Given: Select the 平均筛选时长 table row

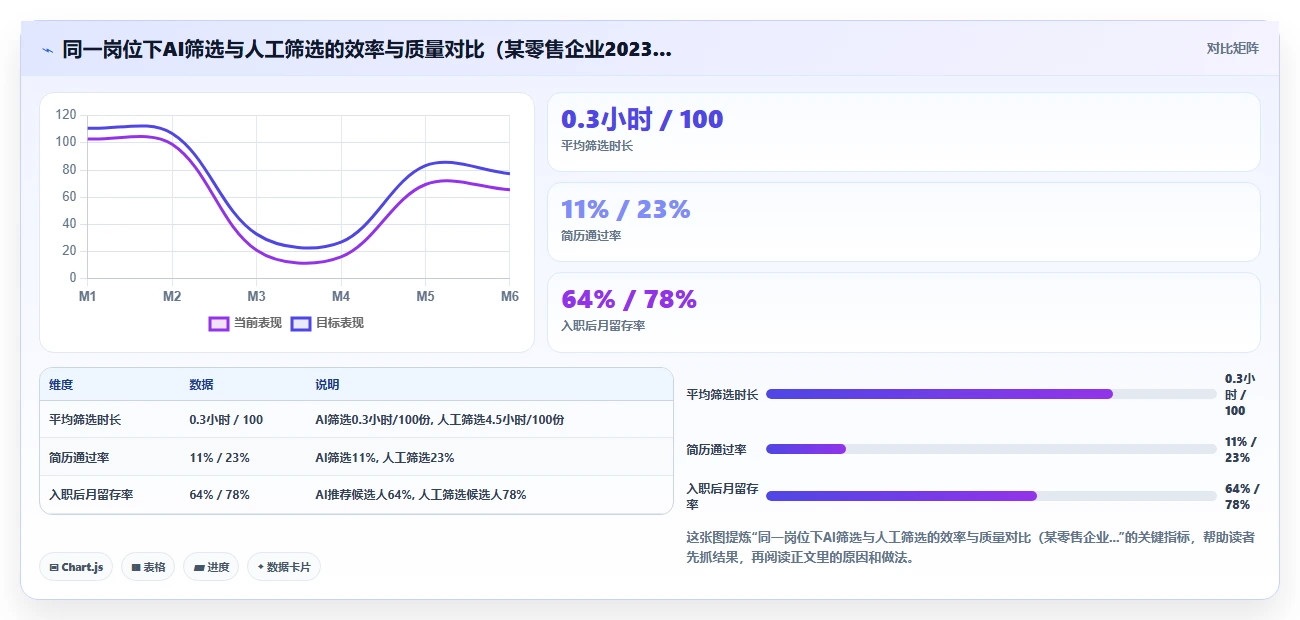Looking at the screenshot, I should 356,420.
